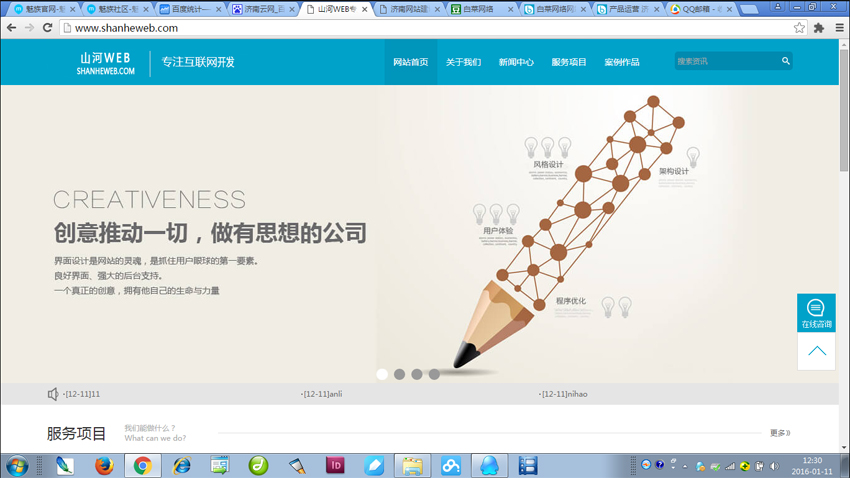Open the Chrome hamburger menu

[839, 28]
